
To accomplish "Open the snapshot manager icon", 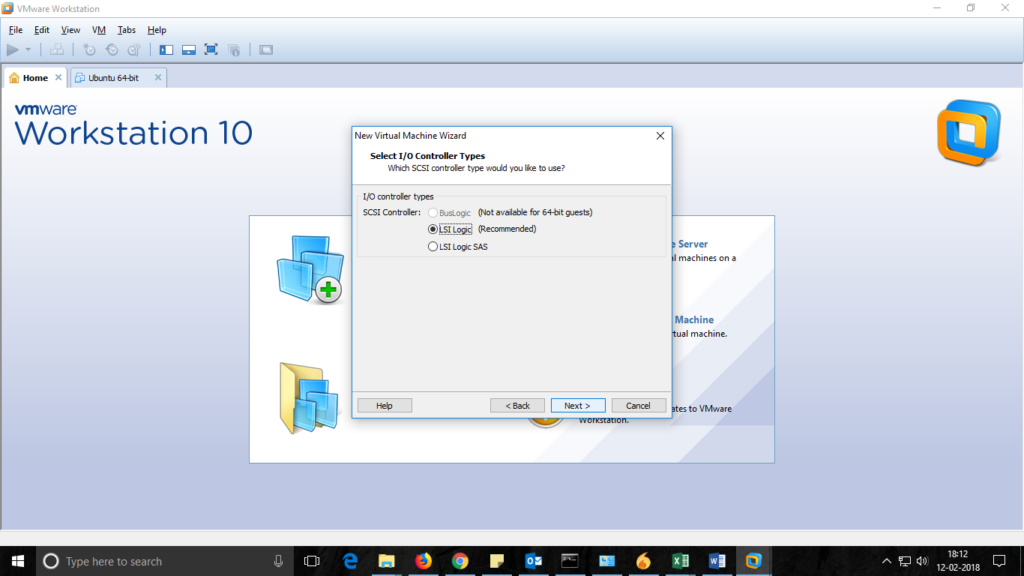I will pos(134,50).
